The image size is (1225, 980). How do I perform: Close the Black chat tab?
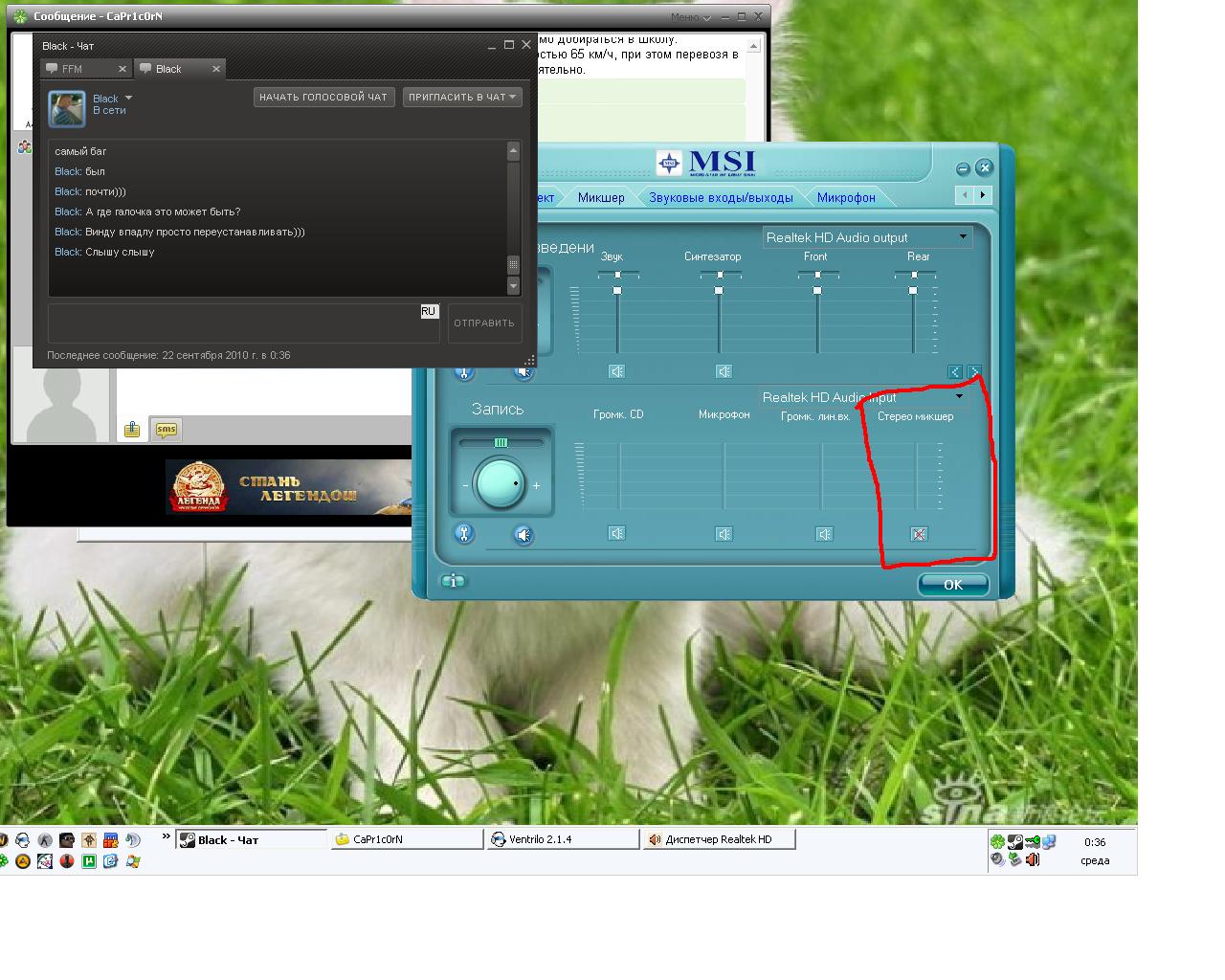tap(216, 69)
